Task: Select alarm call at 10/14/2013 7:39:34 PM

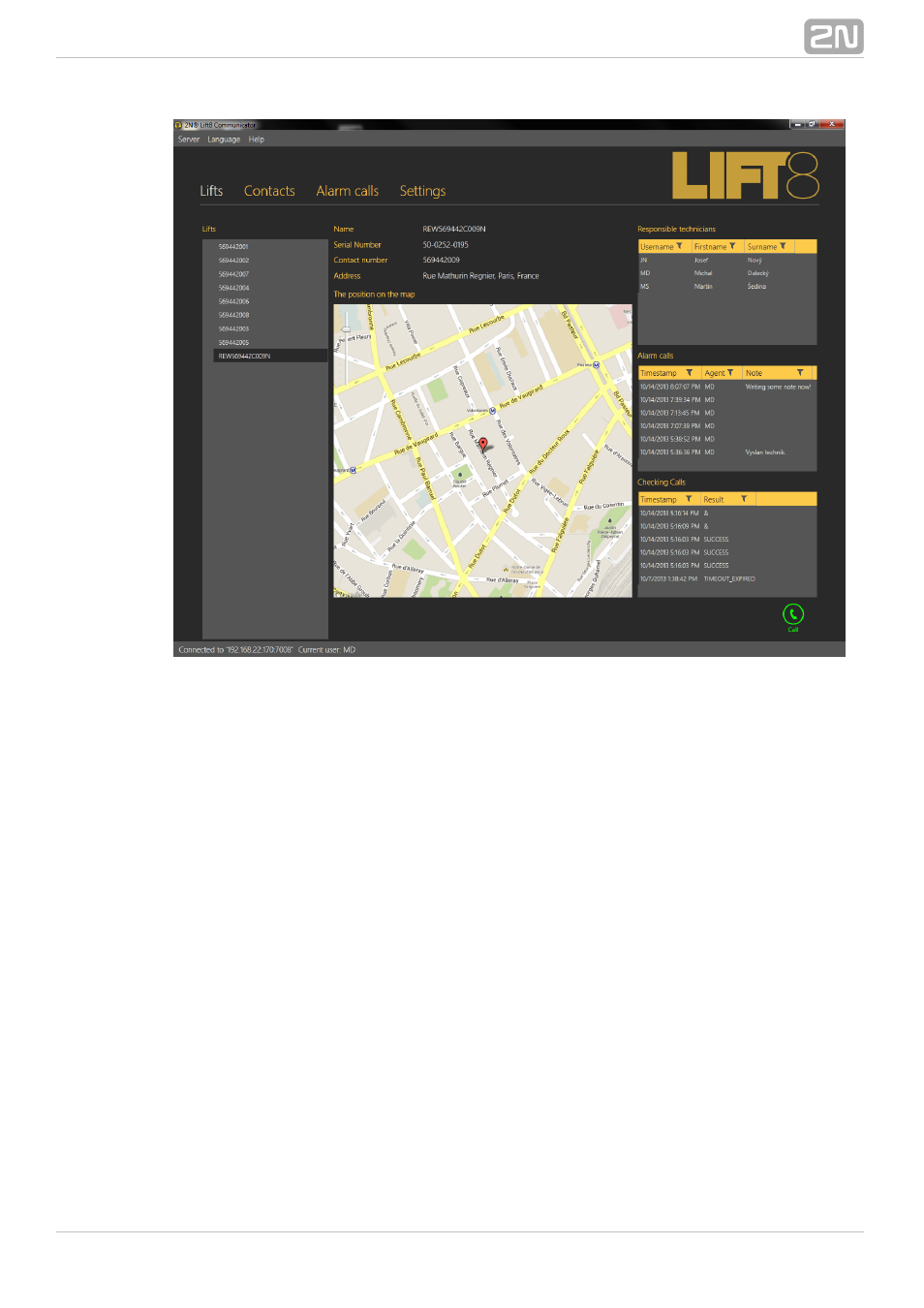Action: coord(727,399)
